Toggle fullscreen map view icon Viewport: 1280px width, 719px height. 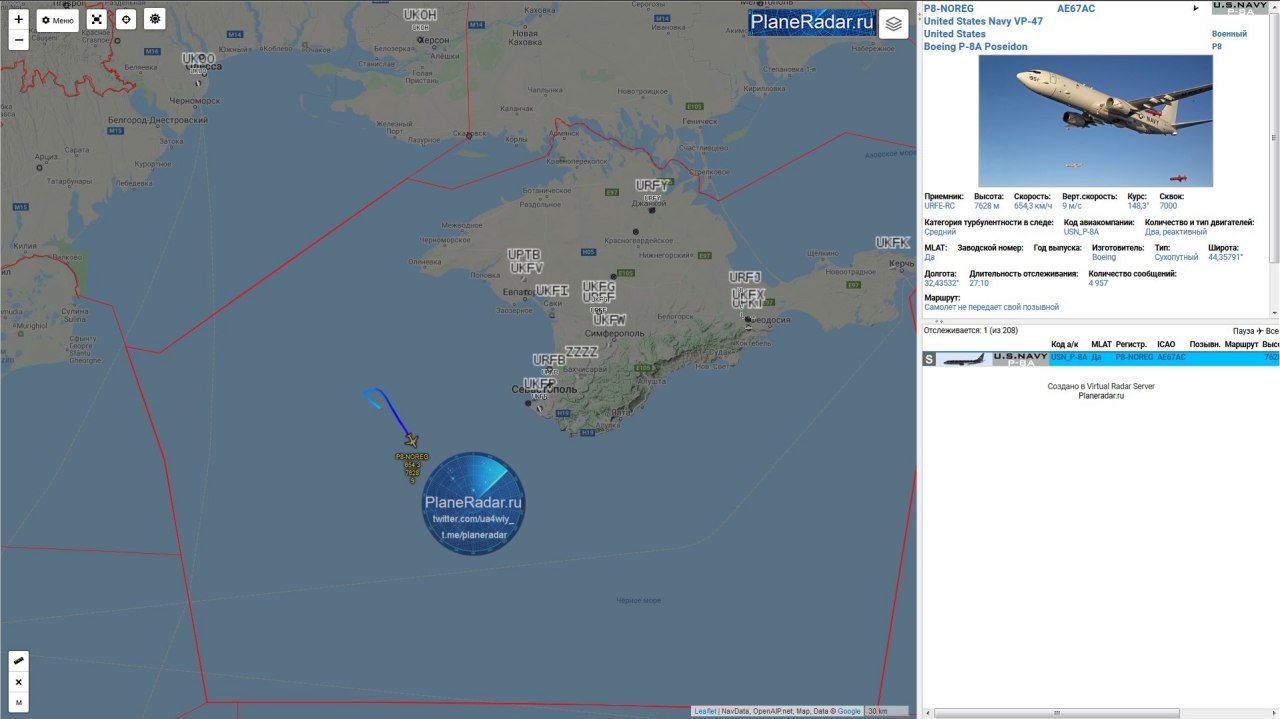[96, 20]
